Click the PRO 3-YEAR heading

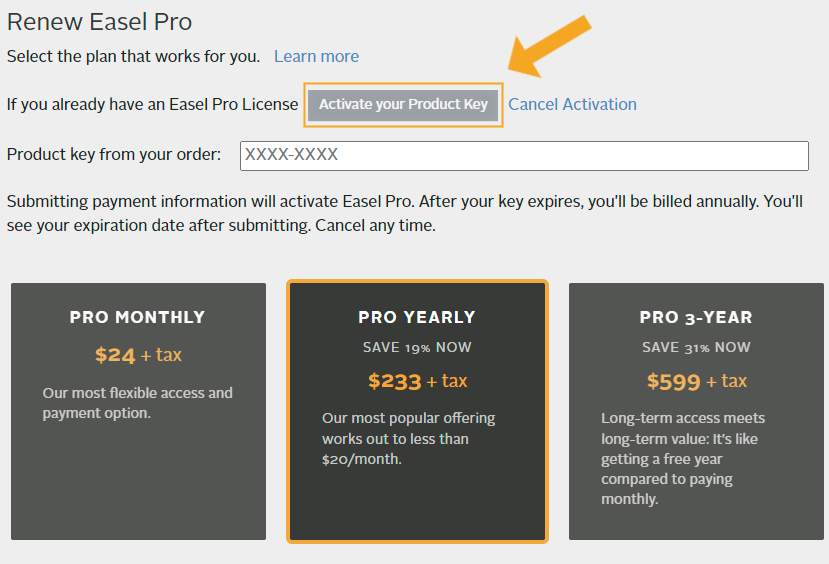click(696, 317)
